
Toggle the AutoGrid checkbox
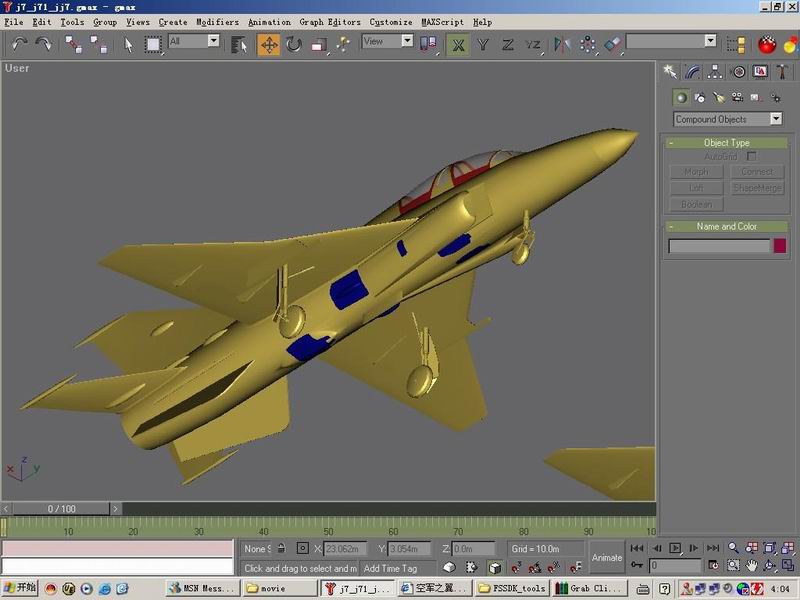point(752,157)
